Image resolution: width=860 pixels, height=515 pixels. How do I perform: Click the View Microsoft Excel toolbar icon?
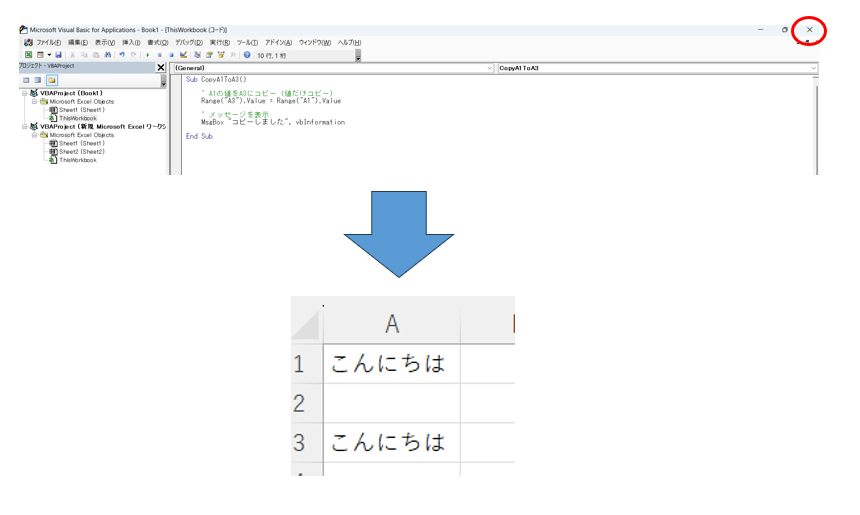coord(28,55)
